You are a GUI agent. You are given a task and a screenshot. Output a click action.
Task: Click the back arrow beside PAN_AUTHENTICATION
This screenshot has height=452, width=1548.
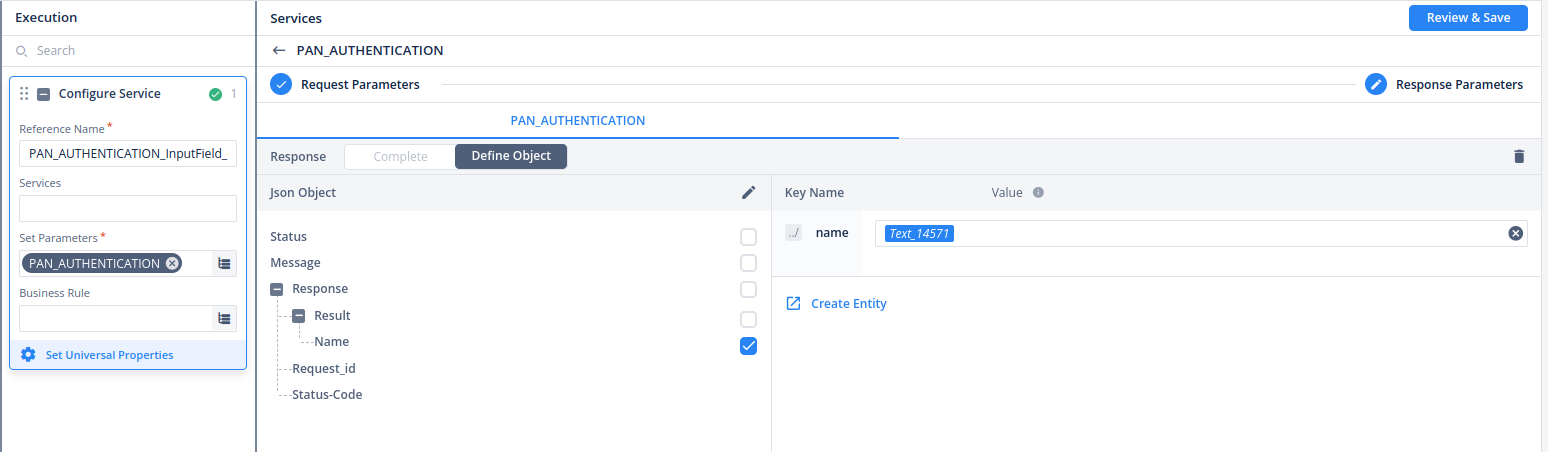pos(279,50)
